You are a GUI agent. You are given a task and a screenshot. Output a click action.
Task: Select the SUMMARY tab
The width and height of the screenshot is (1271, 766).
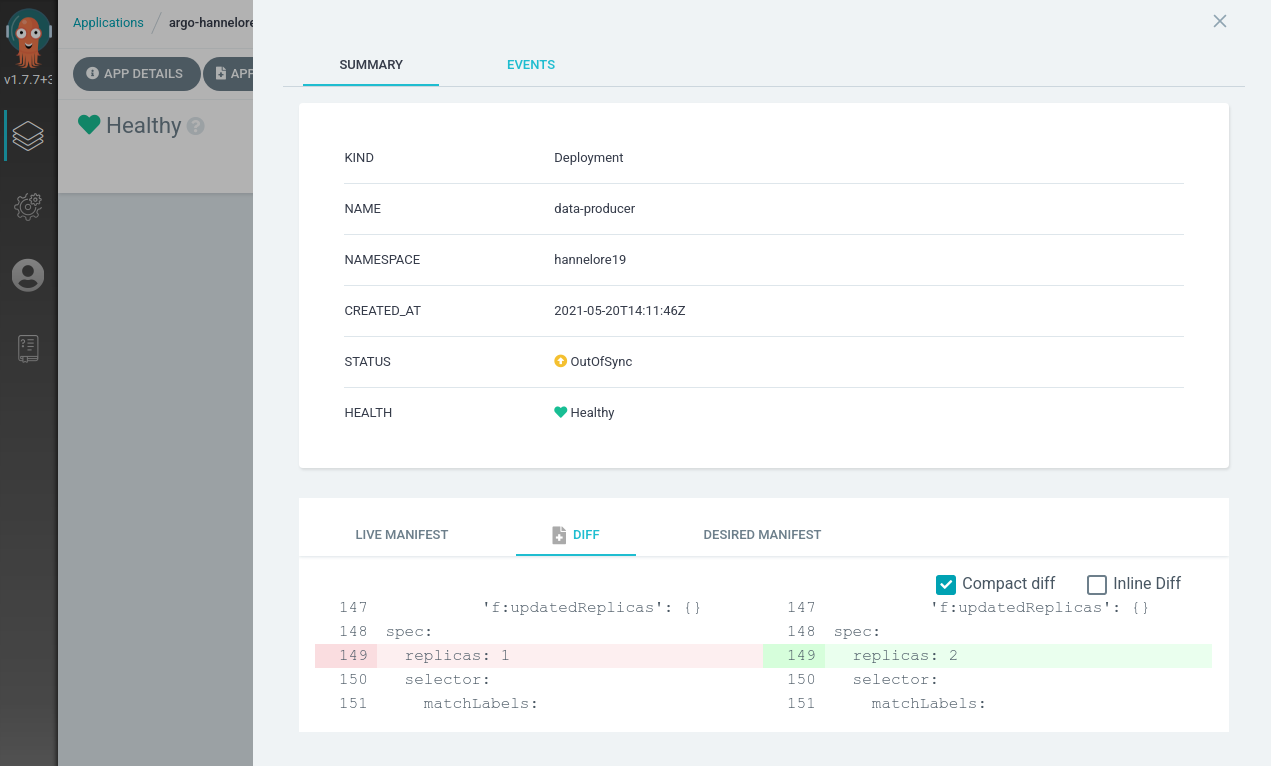click(370, 64)
